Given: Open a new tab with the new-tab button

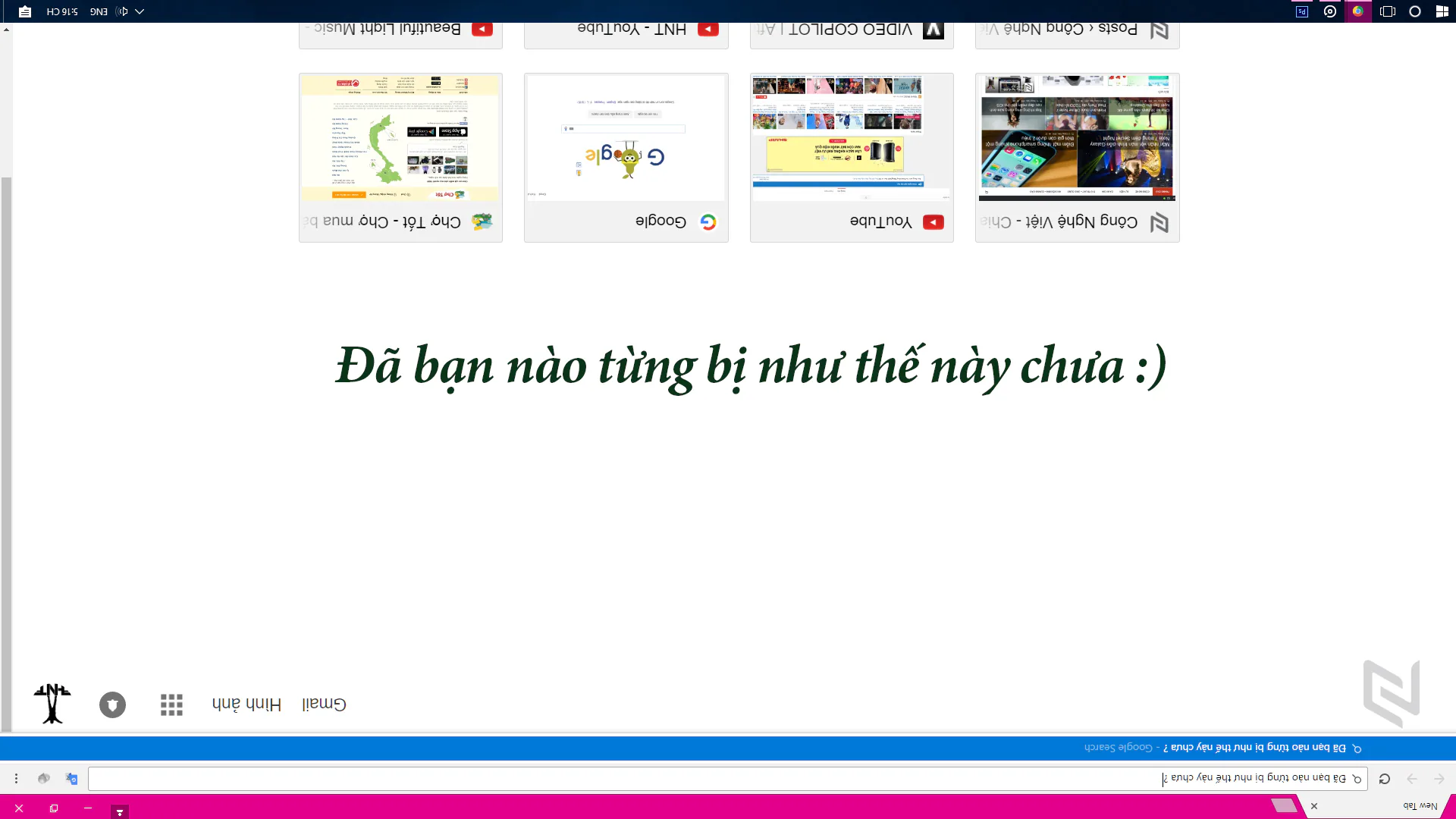Looking at the screenshot, I should click(1284, 805).
